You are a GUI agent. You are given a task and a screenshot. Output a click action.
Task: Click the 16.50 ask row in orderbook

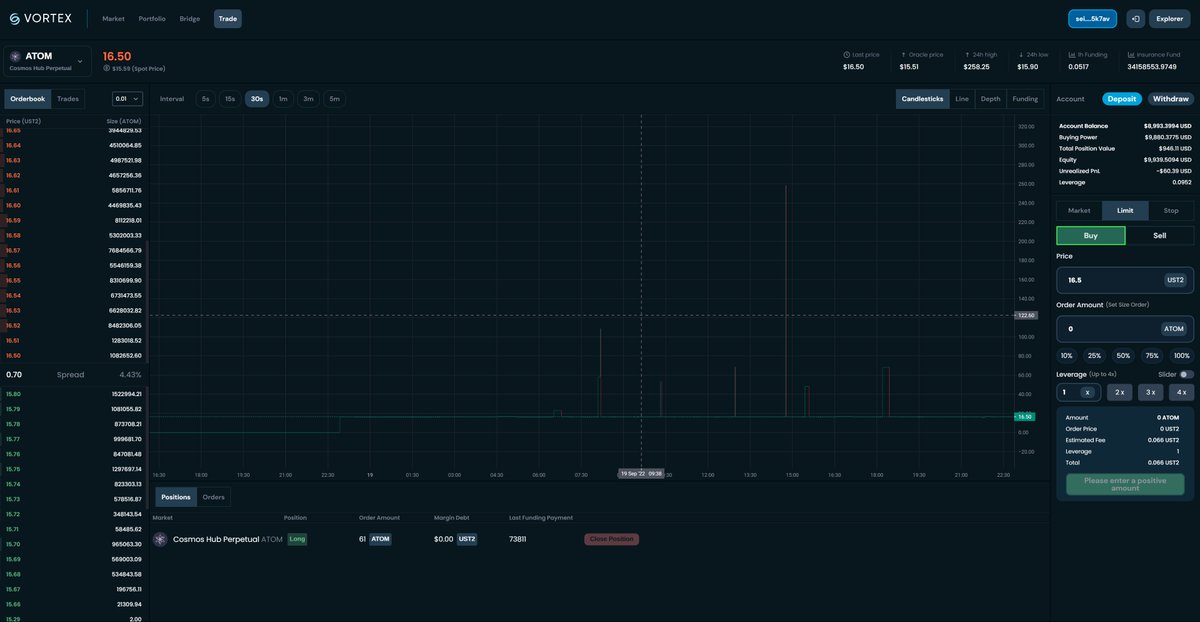point(74,355)
